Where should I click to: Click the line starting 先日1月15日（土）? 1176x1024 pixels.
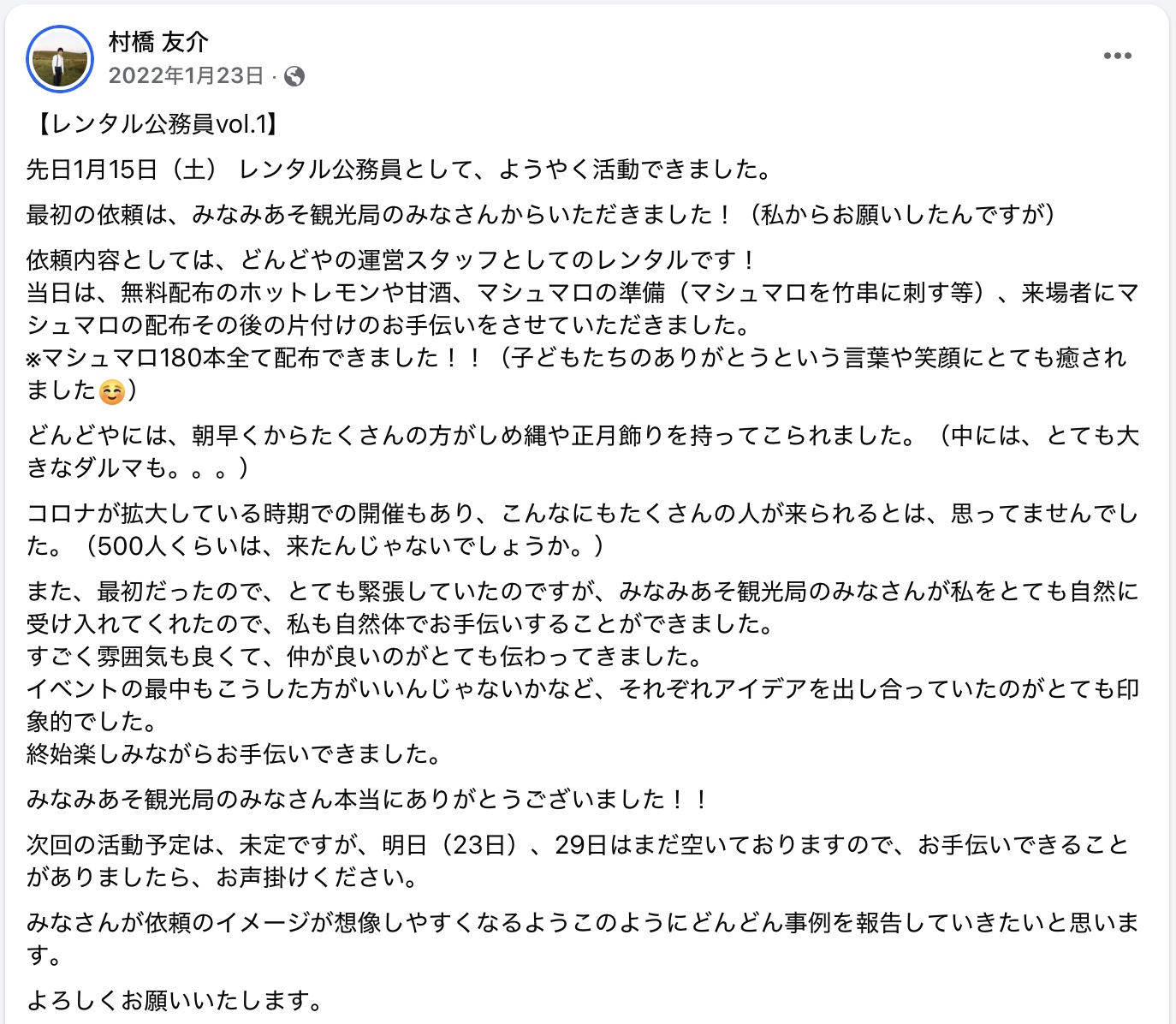pyautogui.click(x=399, y=170)
